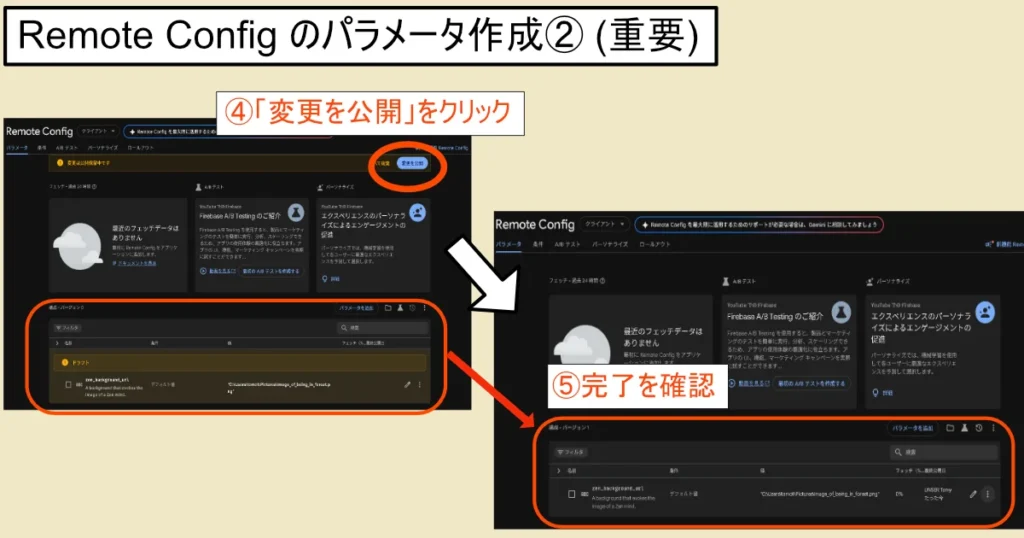
Task: Open クライアント dropdown in step 4 screenshot
Action: point(98,131)
